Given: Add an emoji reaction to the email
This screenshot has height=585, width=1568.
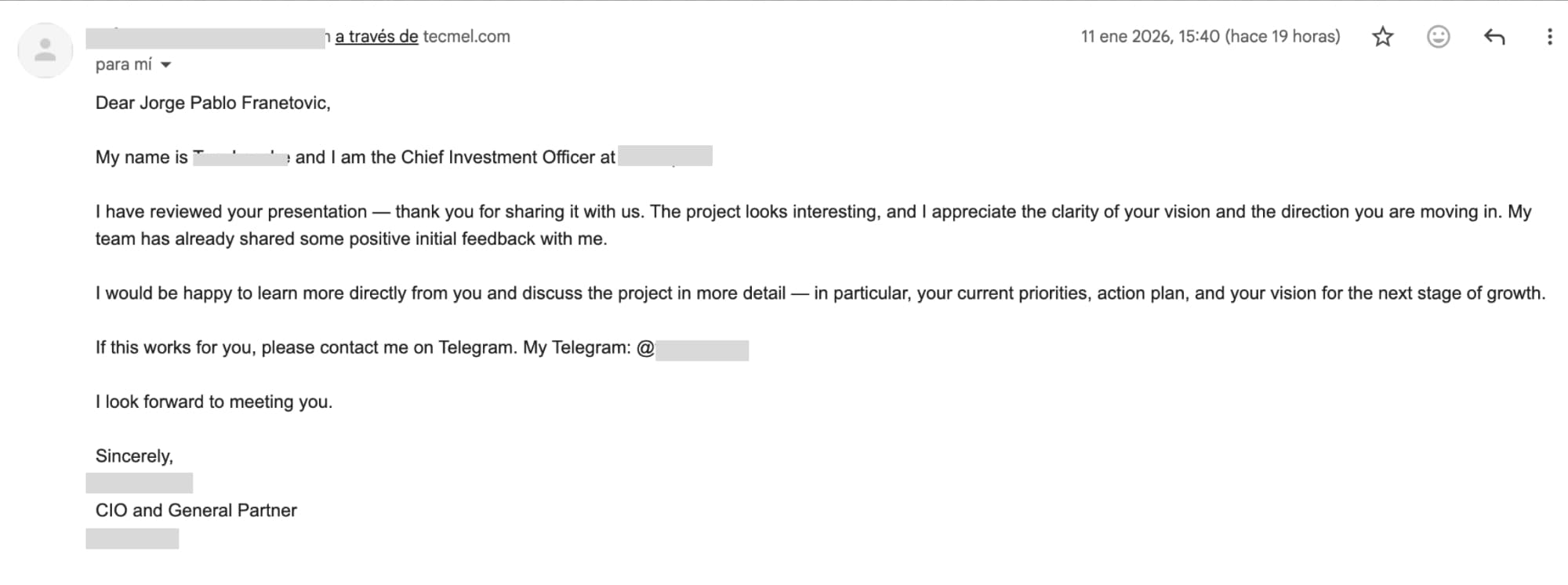Looking at the screenshot, I should tap(1438, 37).
